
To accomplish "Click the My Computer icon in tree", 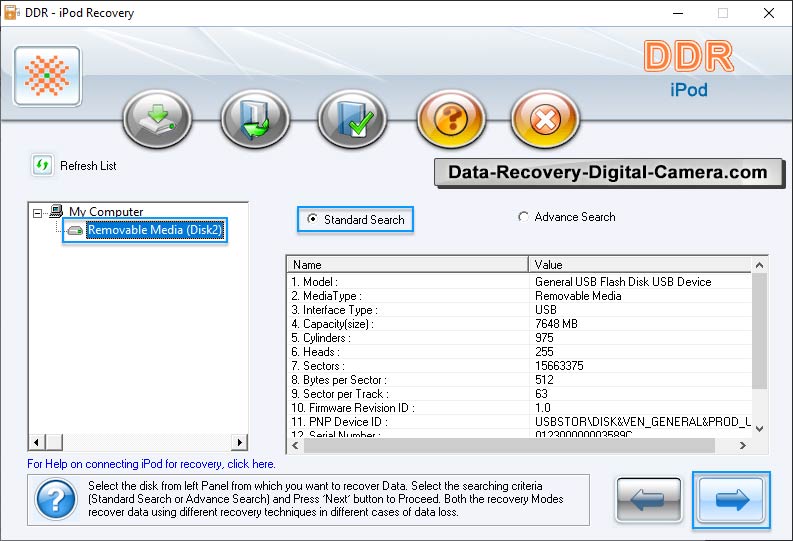I will tap(56, 211).
